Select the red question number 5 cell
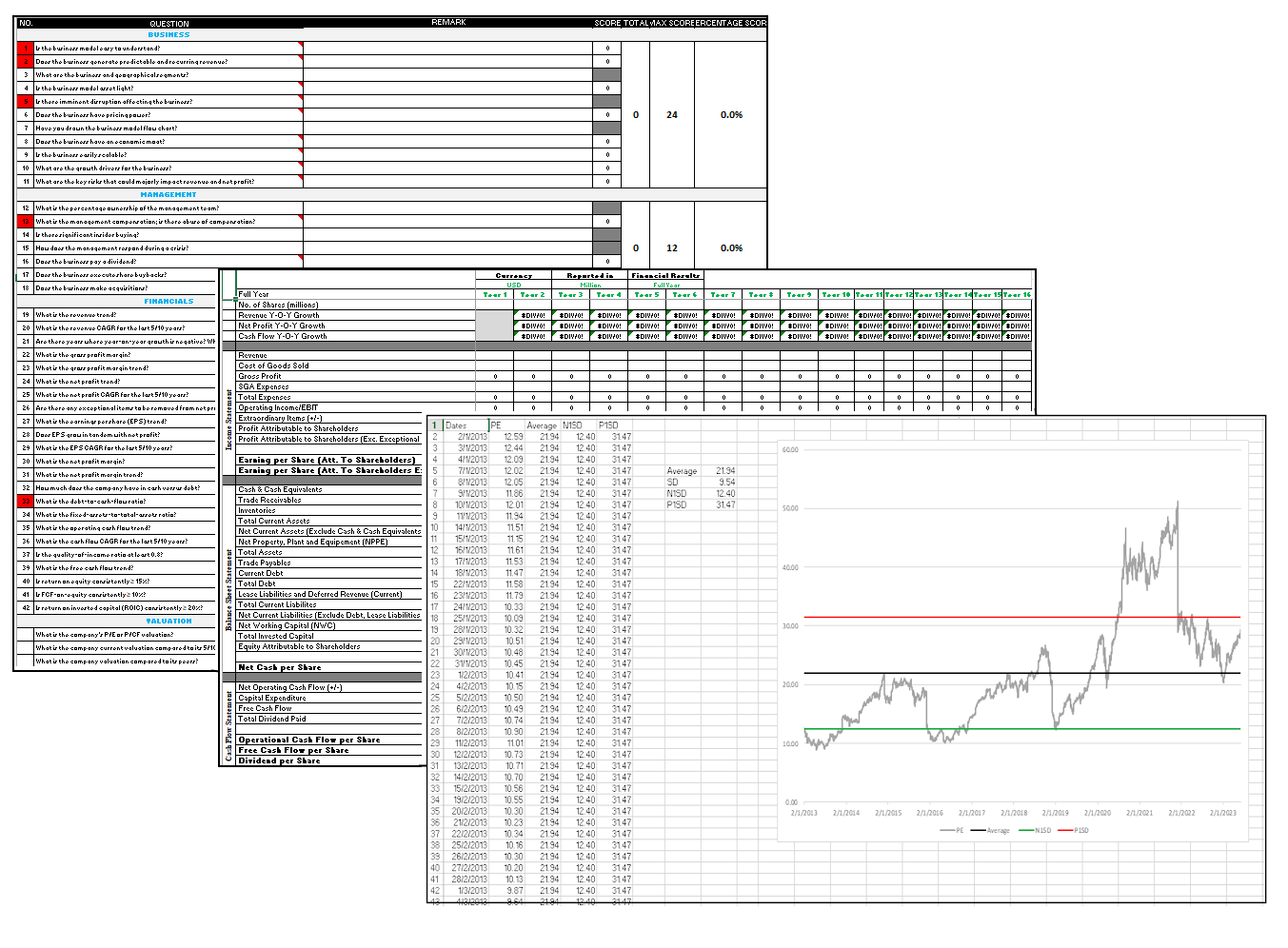1288x948 pixels. click(25, 101)
